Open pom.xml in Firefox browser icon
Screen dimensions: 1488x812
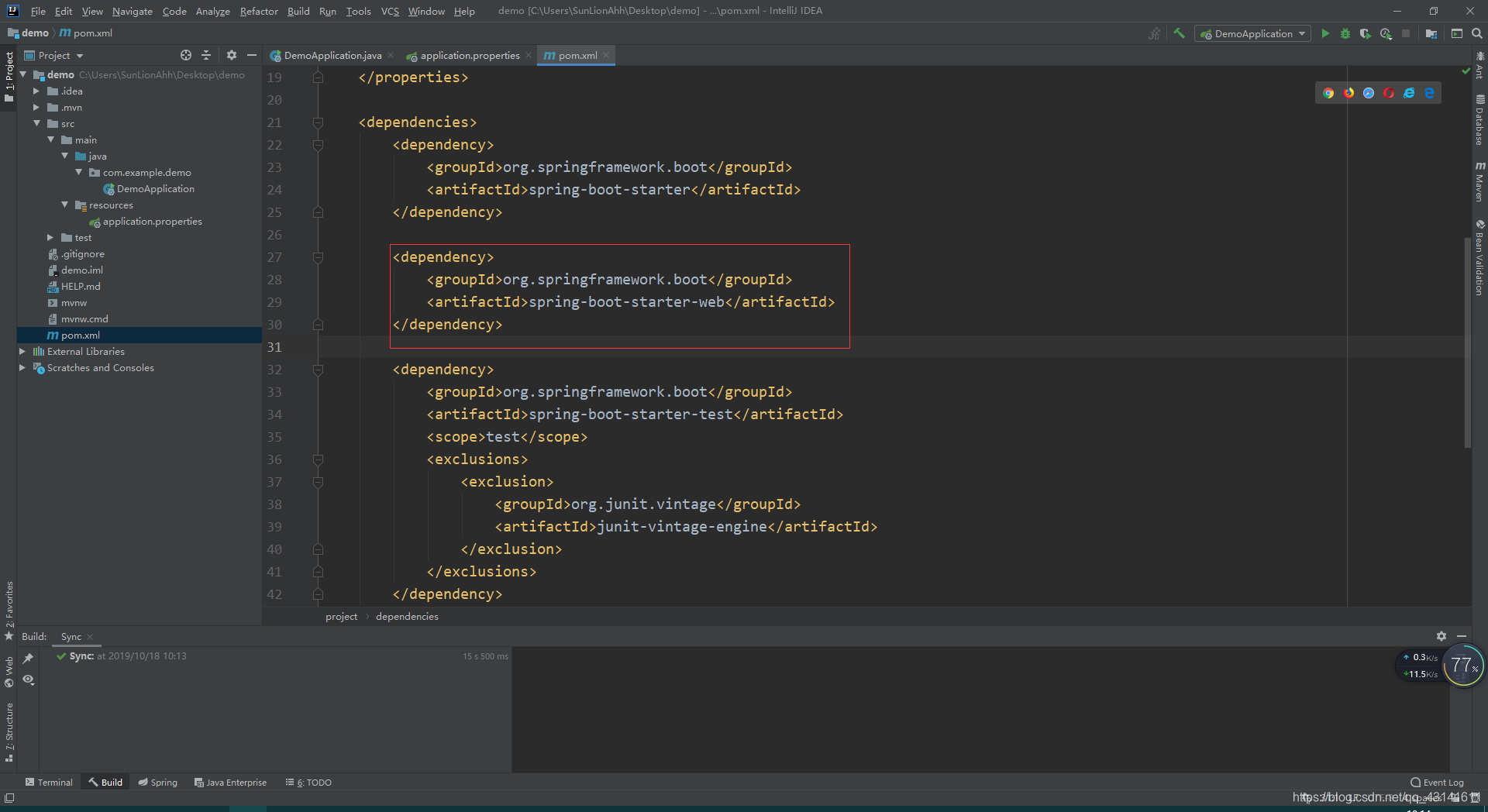1348,93
